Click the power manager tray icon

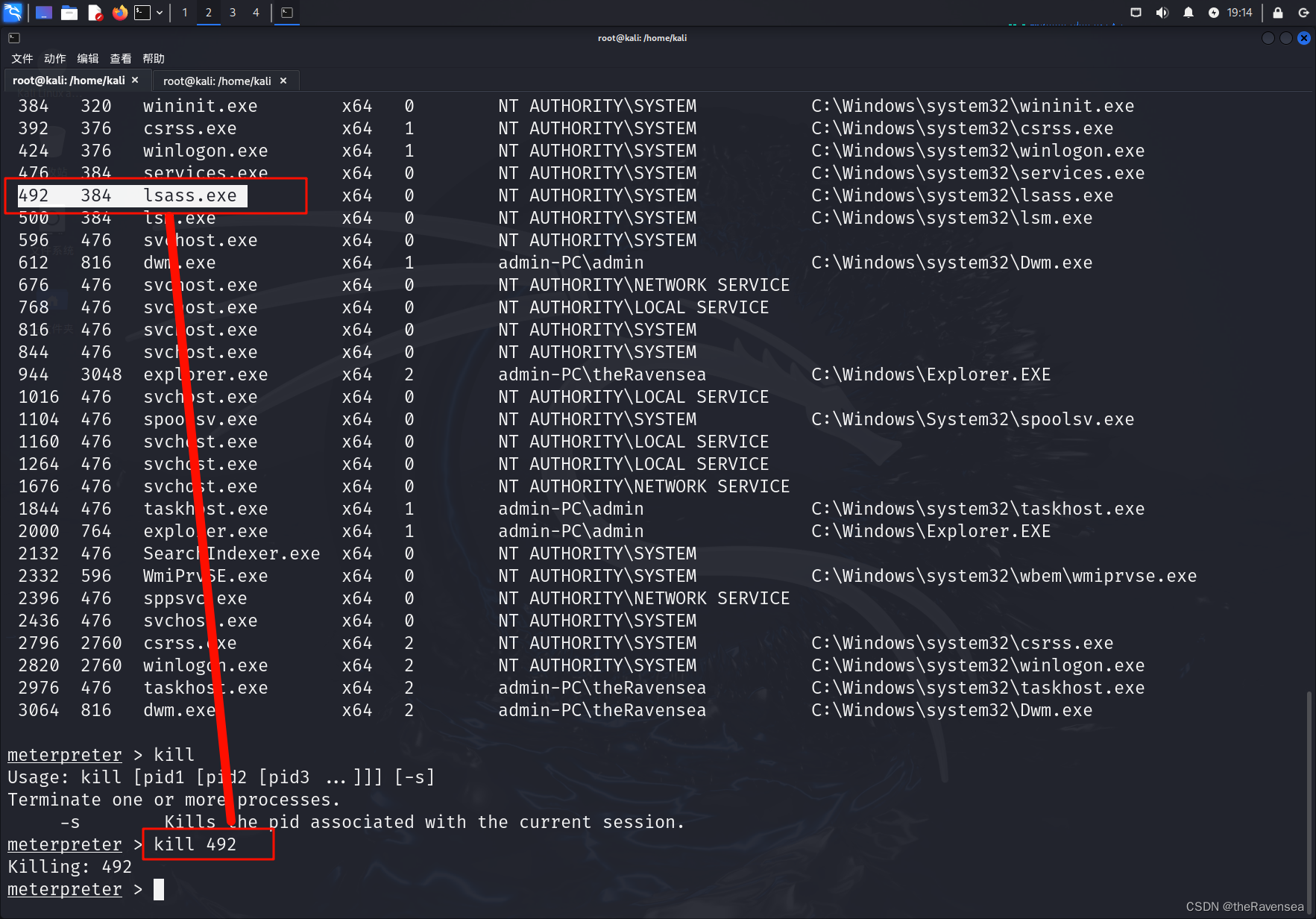click(x=1214, y=13)
